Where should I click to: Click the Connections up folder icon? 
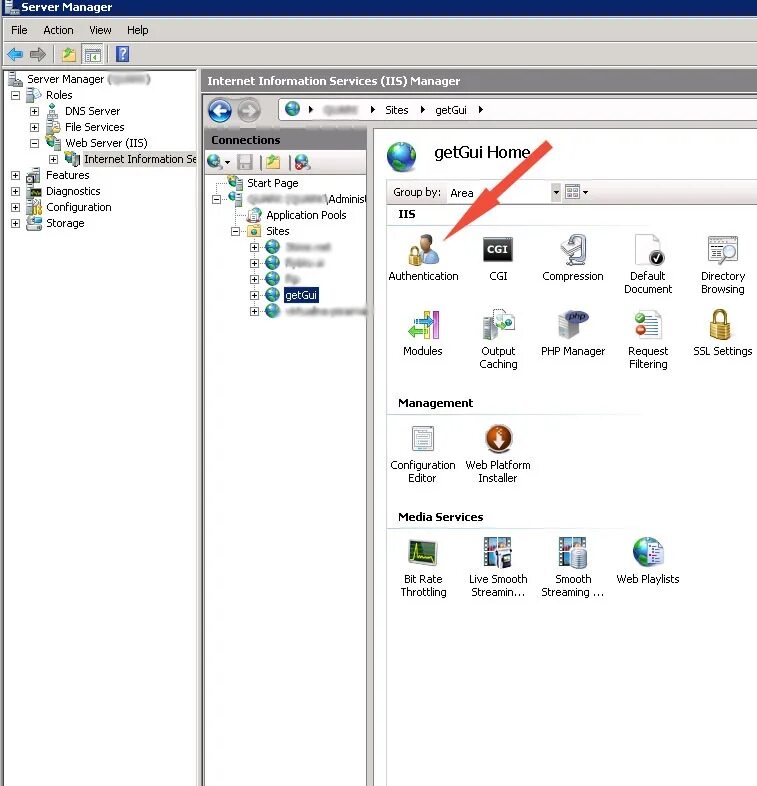[273, 162]
